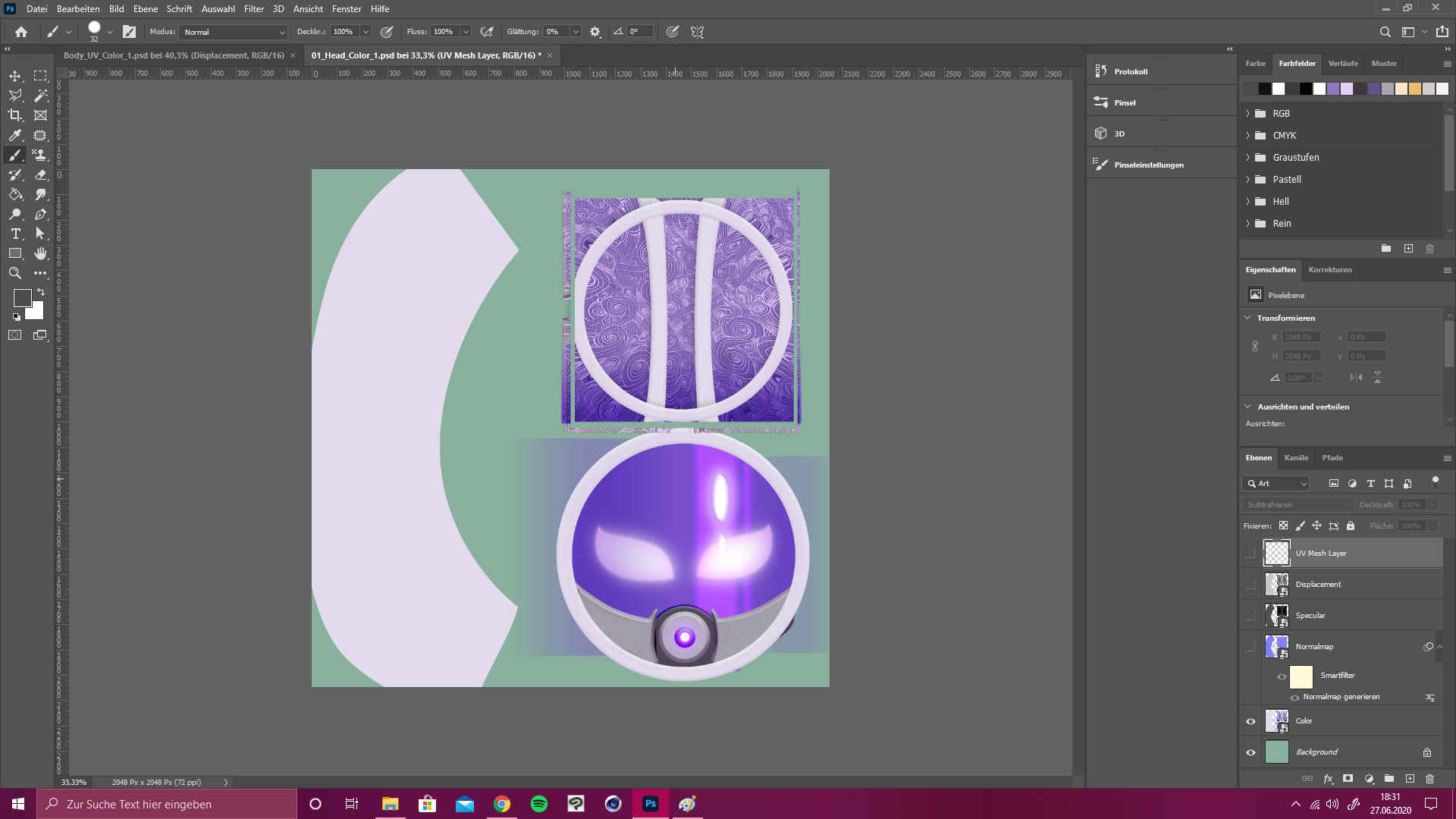This screenshot has width=1456, height=819.
Task: Expand the Pastell swatch folder
Action: (1247, 180)
